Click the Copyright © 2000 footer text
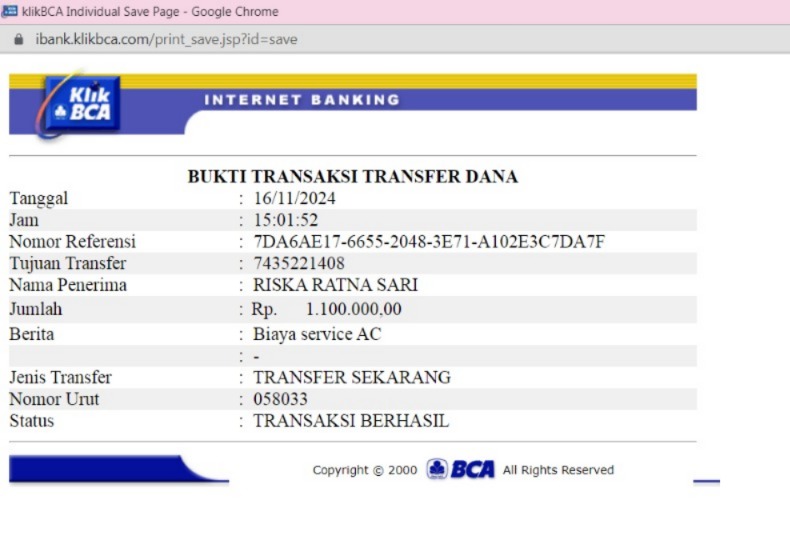The width and height of the screenshot is (790, 535). click(364, 470)
